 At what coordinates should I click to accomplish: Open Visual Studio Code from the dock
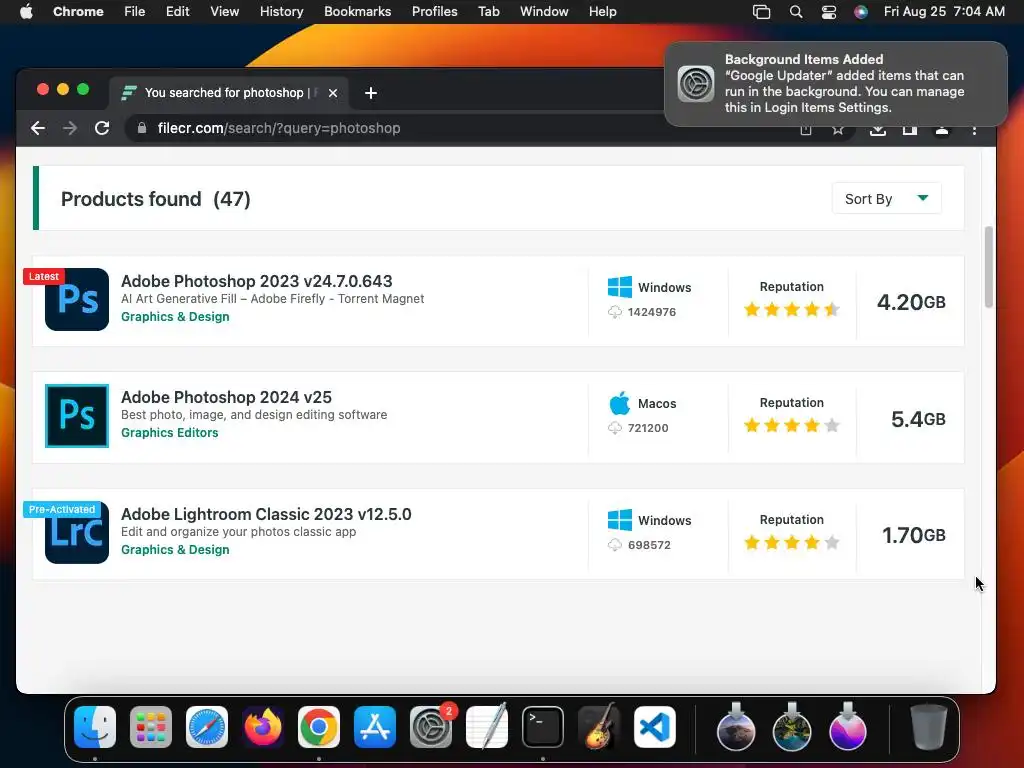click(x=655, y=727)
